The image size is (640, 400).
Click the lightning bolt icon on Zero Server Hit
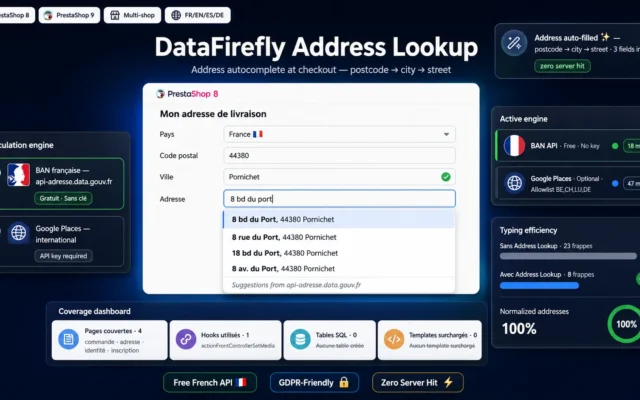coord(448,382)
